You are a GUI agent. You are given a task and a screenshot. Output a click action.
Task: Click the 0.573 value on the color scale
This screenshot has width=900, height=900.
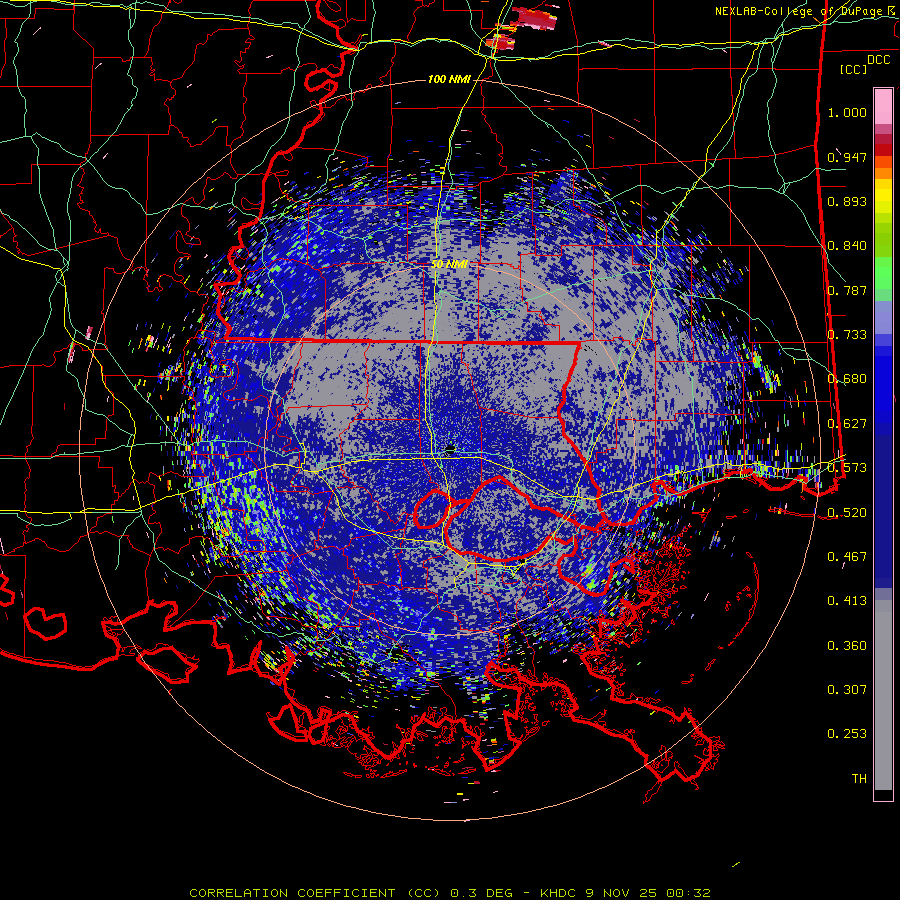(x=847, y=468)
